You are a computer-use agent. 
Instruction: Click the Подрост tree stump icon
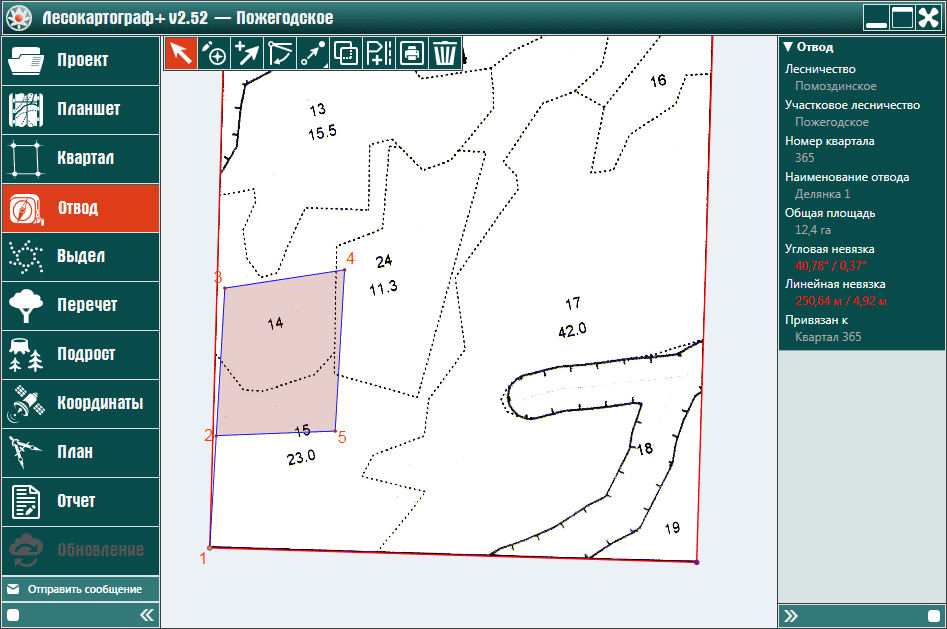pos(25,355)
